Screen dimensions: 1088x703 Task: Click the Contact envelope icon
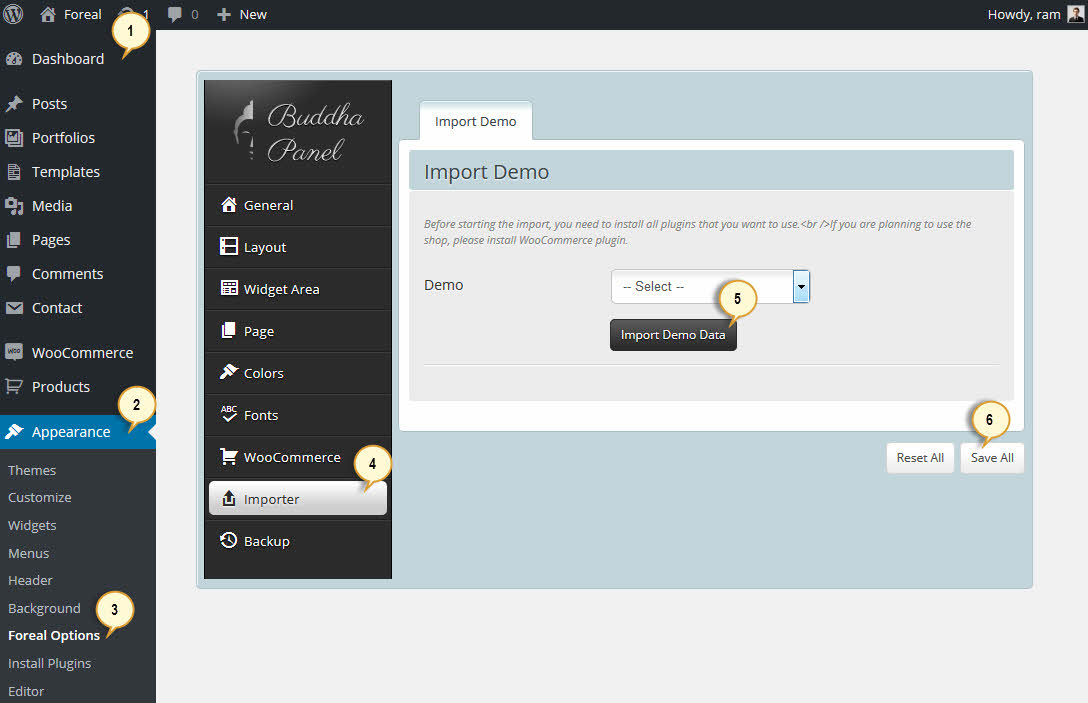pyautogui.click(x=14, y=307)
